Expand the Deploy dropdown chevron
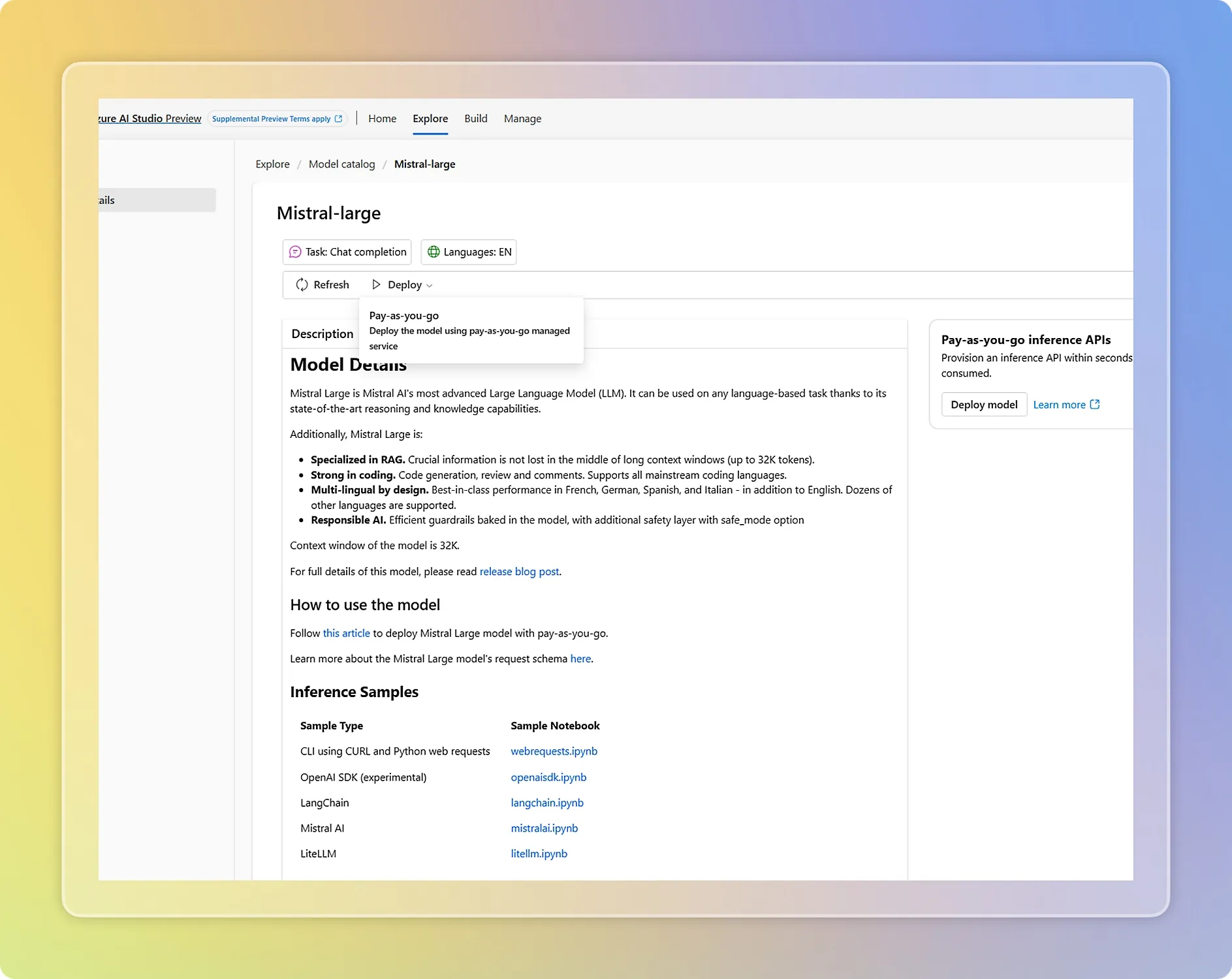This screenshot has height=979, width=1232. [x=429, y=286]
